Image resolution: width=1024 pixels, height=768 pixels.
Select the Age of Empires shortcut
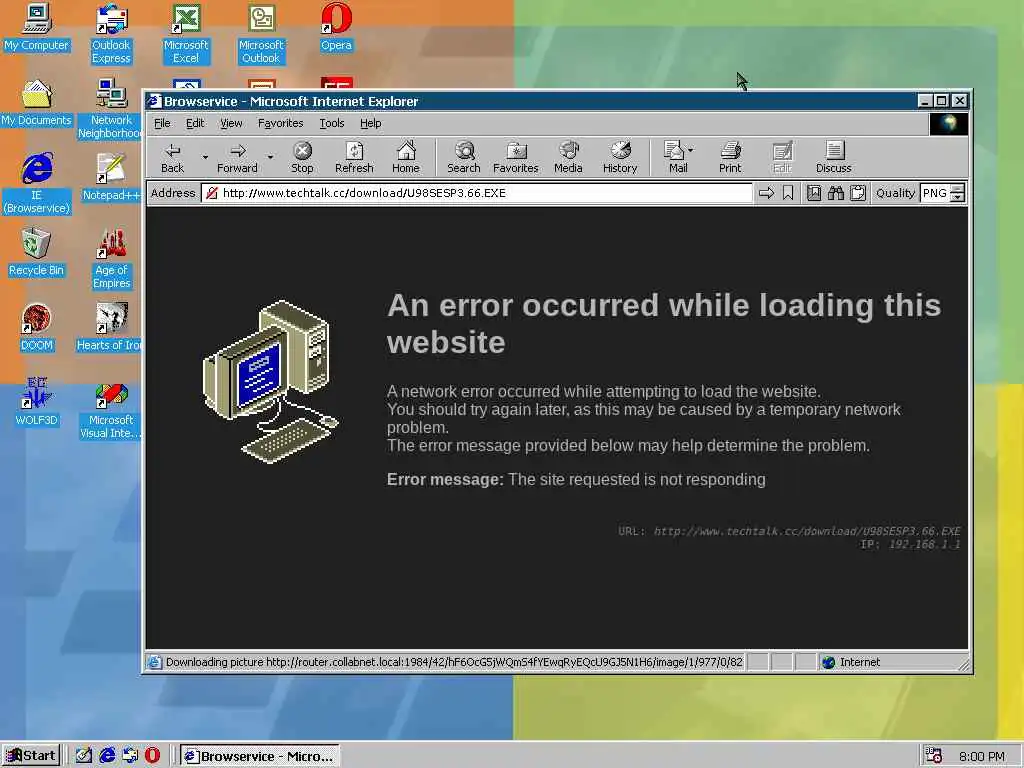[x=111, y=259]
